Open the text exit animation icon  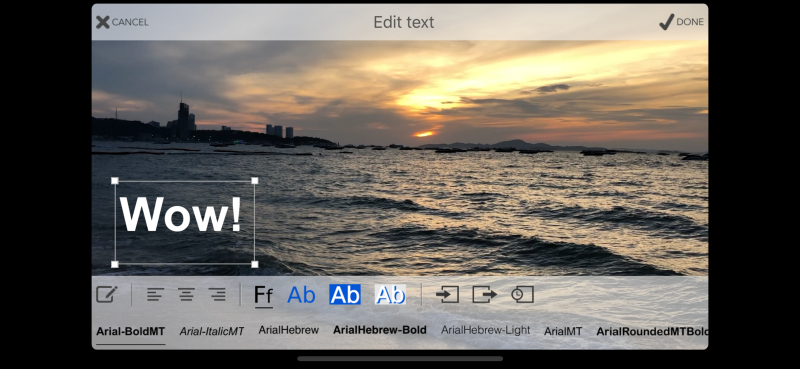pyautogui.click(x=485, y=294)
